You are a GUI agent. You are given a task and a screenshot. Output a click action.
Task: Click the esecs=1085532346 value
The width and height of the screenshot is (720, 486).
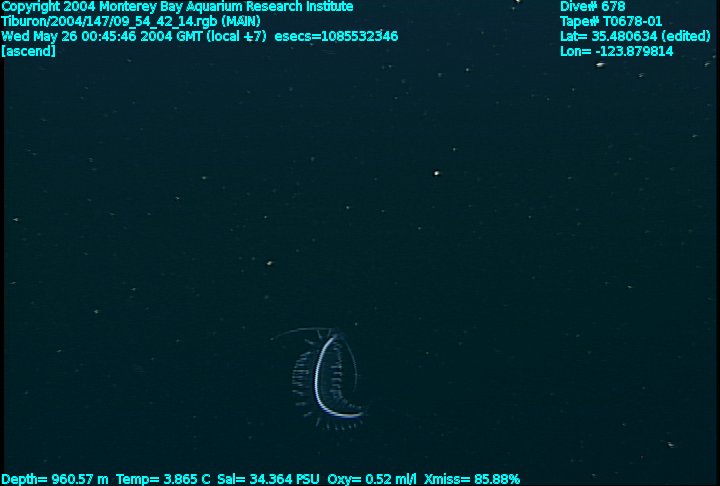pyautogui.click(x=336, y=36)
